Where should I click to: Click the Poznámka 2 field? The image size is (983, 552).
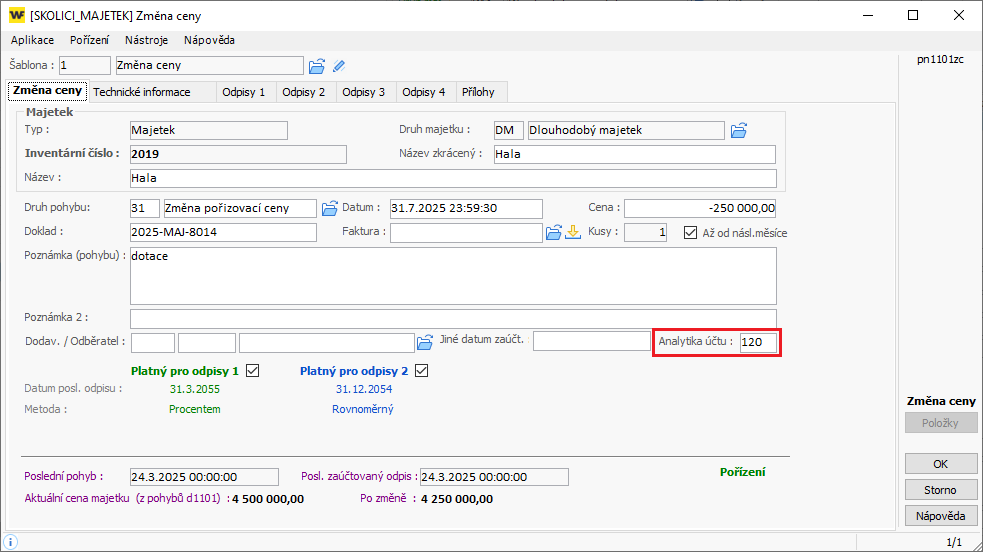point(453,318)
